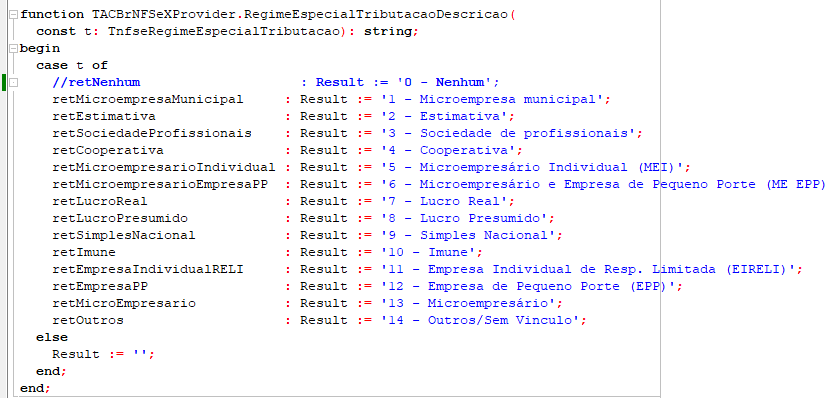Place cursor on retMicroempresaMunicipal identifier

pyautogui.click(x=148, y=100)
